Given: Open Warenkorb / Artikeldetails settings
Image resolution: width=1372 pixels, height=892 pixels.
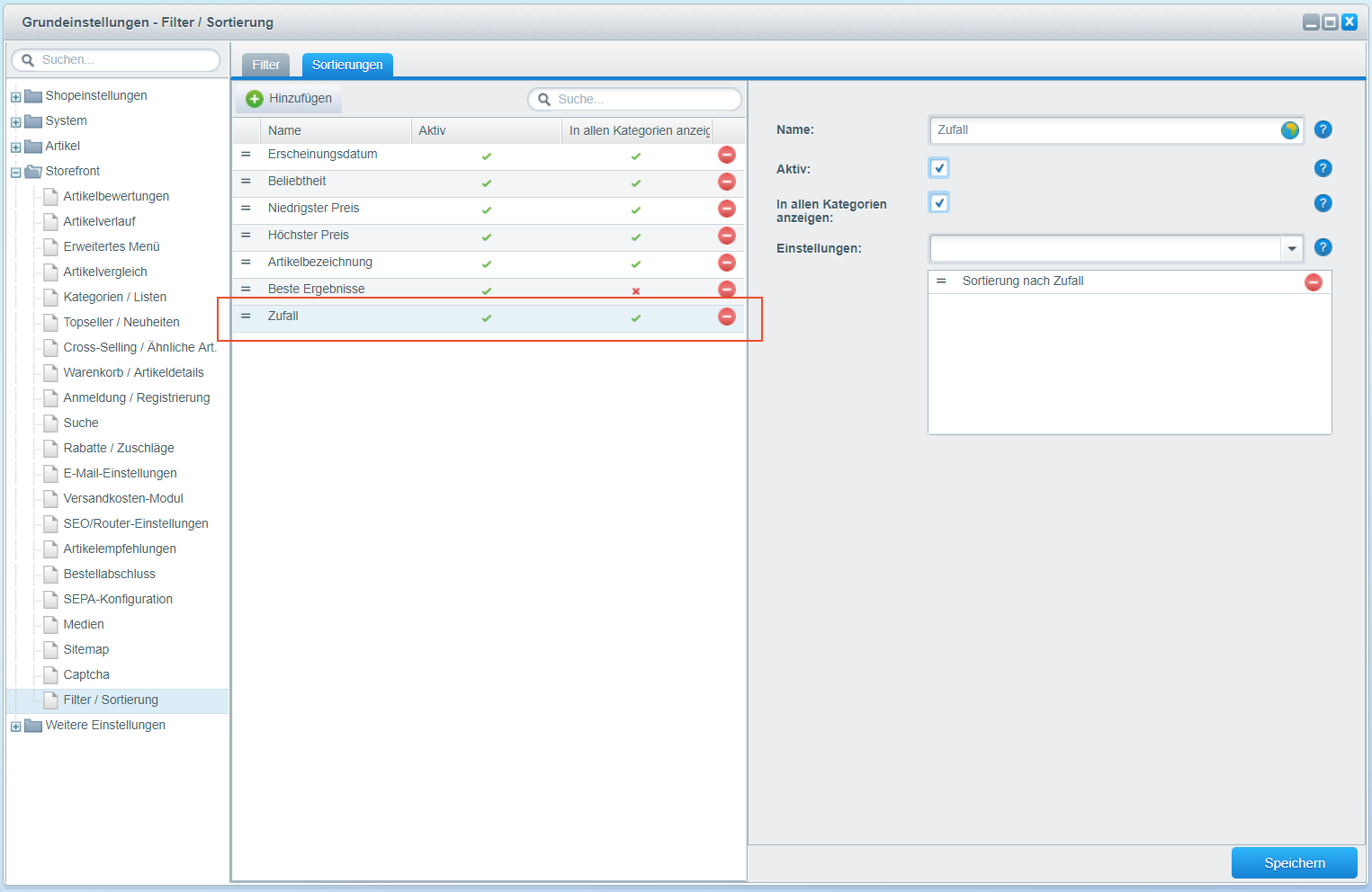Looking at the screenshot, I should click(x=133, y=372).
